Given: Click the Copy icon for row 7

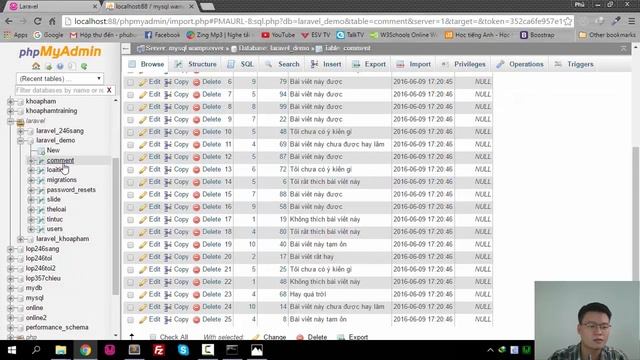Looking at the screenshot, I should (168, 95).
